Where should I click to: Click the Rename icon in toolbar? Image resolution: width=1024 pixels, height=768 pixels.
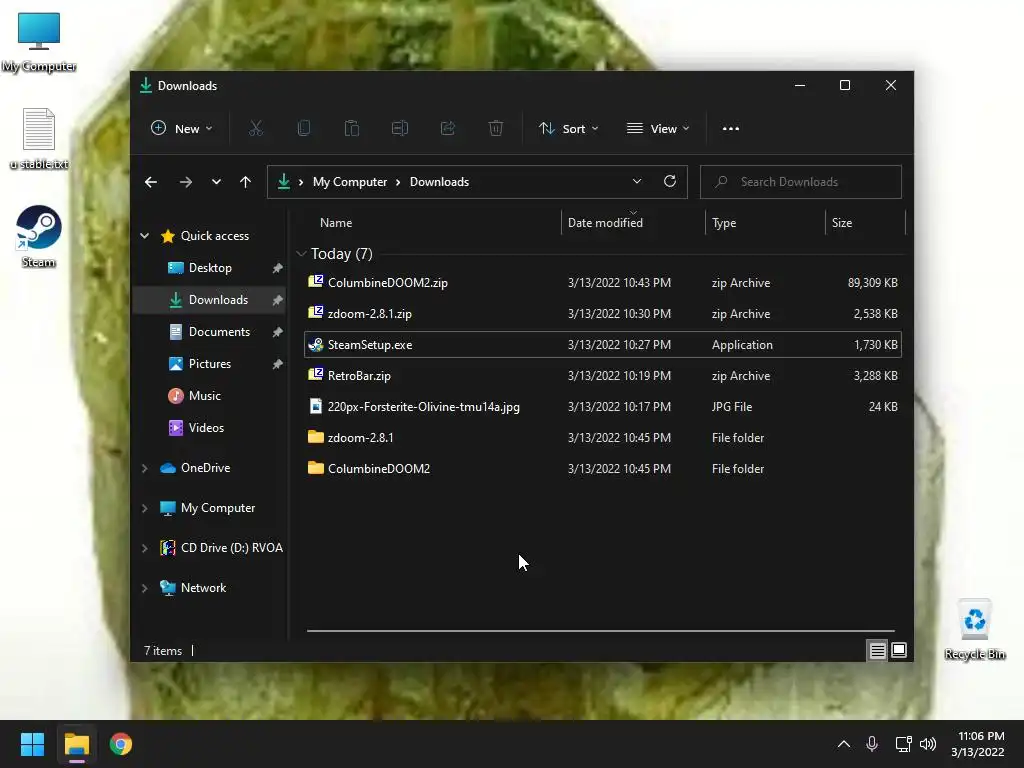[400, 129]
